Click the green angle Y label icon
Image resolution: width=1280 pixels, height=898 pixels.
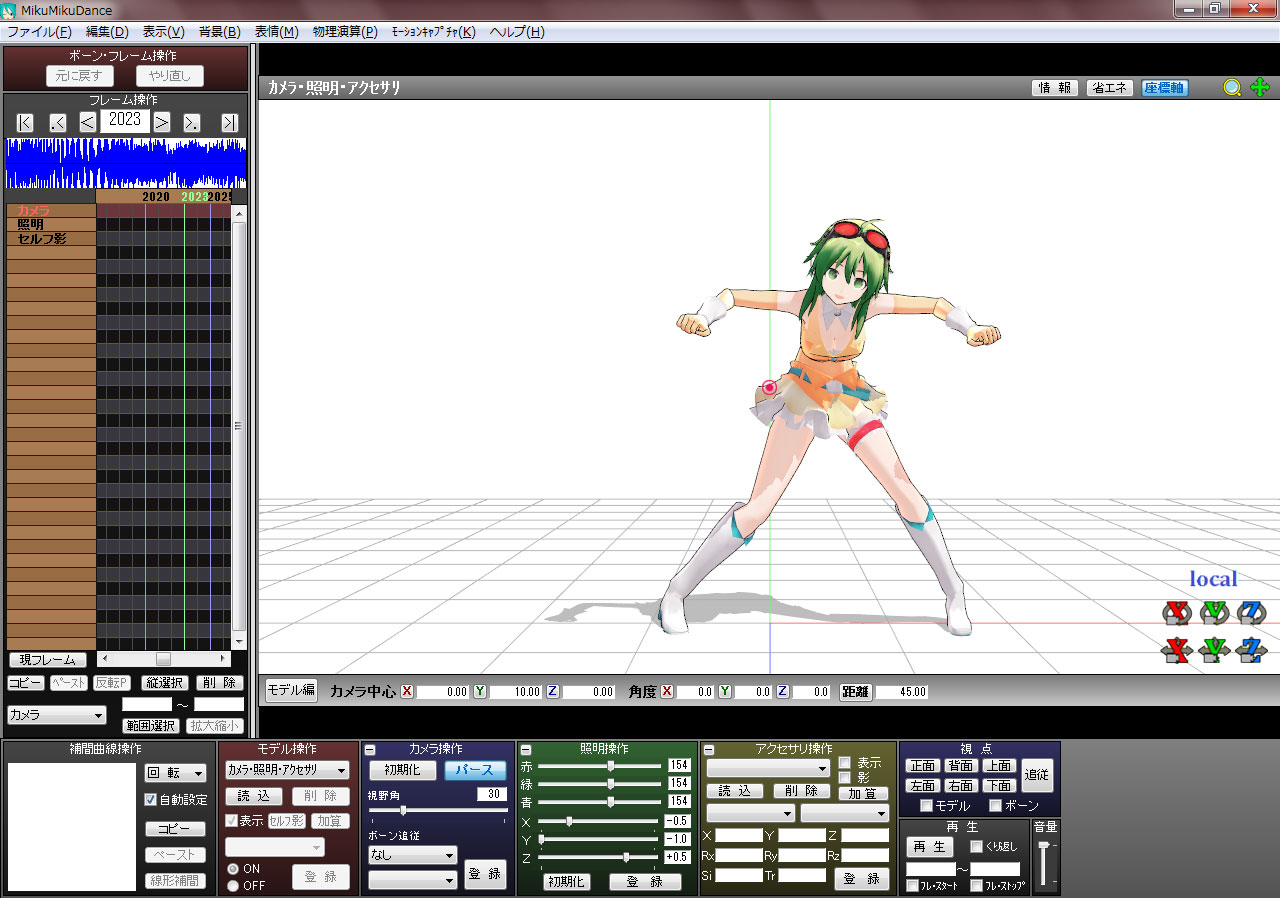pyautogui.click(x=725, y=691)
